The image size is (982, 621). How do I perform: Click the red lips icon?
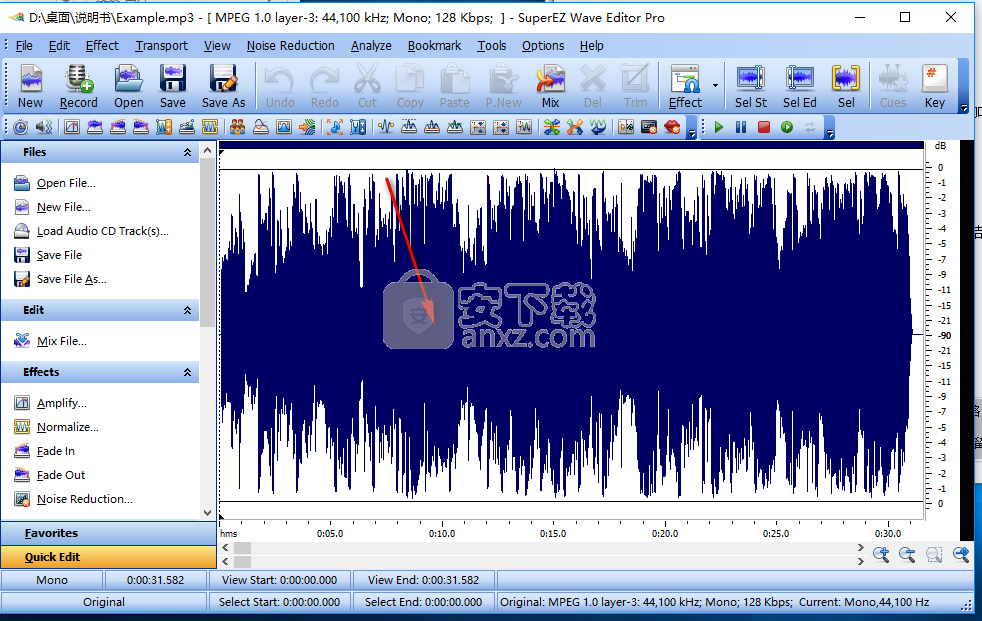point(672,128)
